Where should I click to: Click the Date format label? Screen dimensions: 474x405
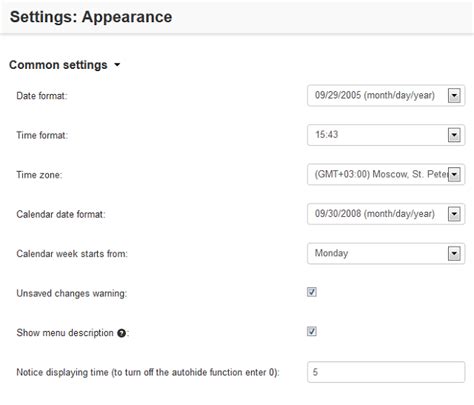42,96
